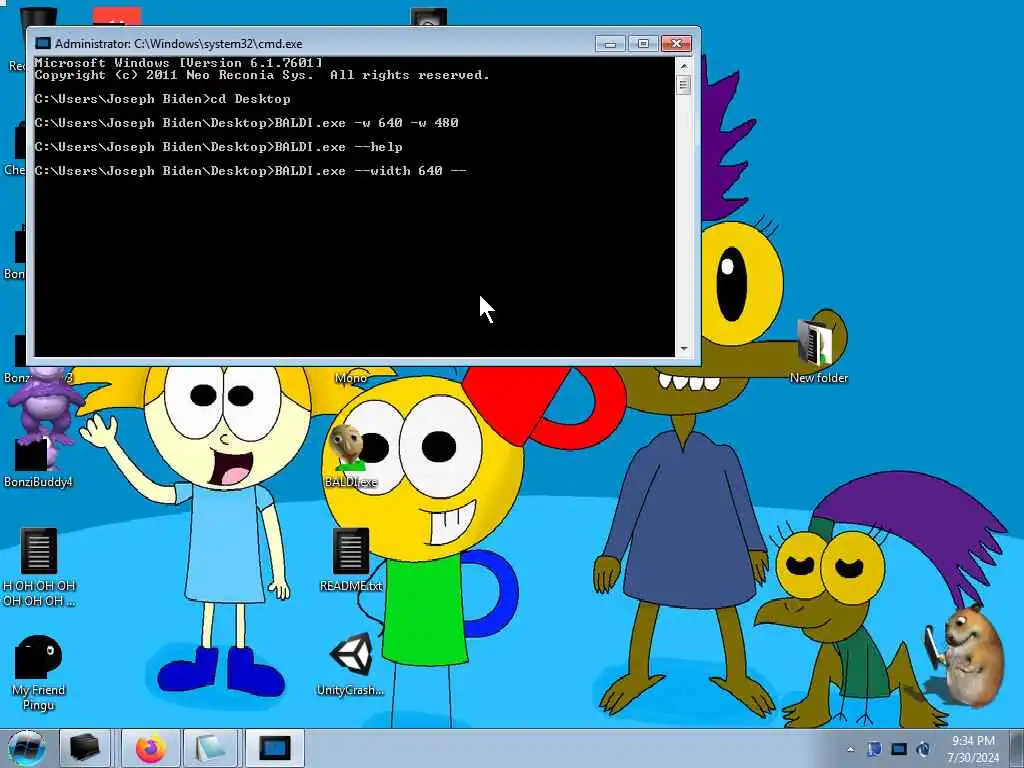This screenshot has height=768, width=1024.
Task: Click the Microsoft Windows Version 6.1.7601 line
Action: pos(178,63)
